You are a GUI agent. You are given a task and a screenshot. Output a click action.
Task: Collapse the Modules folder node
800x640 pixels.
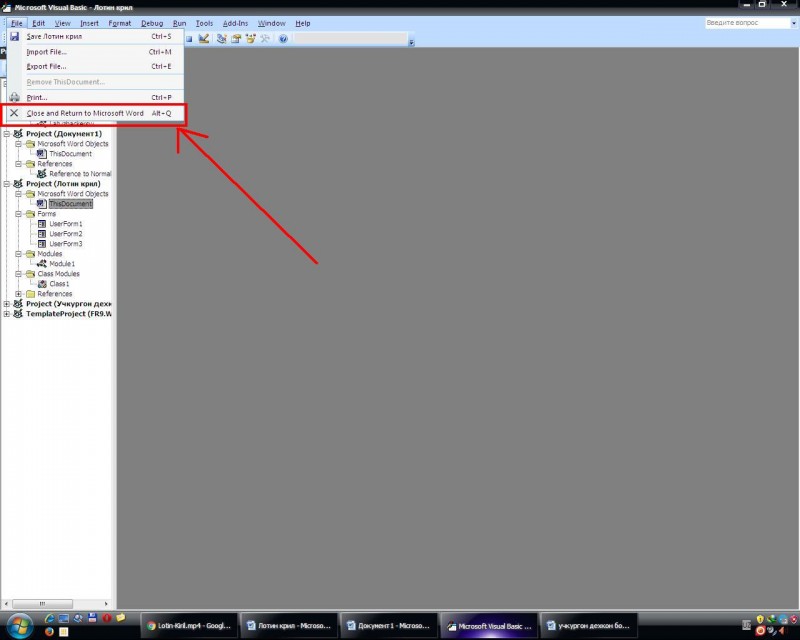pos(18,254)
